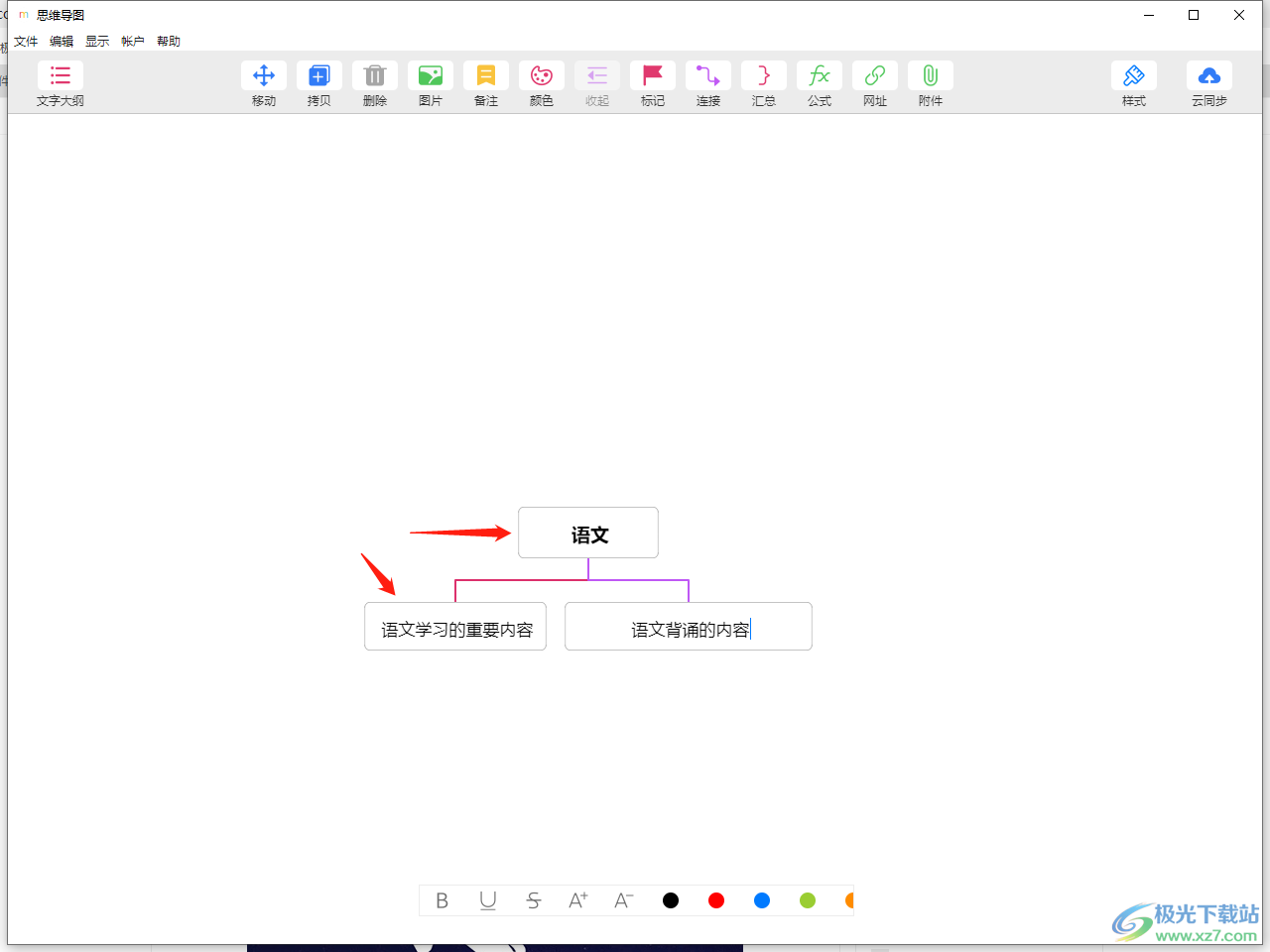Open the 显示 menu
Screen dimensions: 1270x952
pyautogui.click(x=97, y=42)
